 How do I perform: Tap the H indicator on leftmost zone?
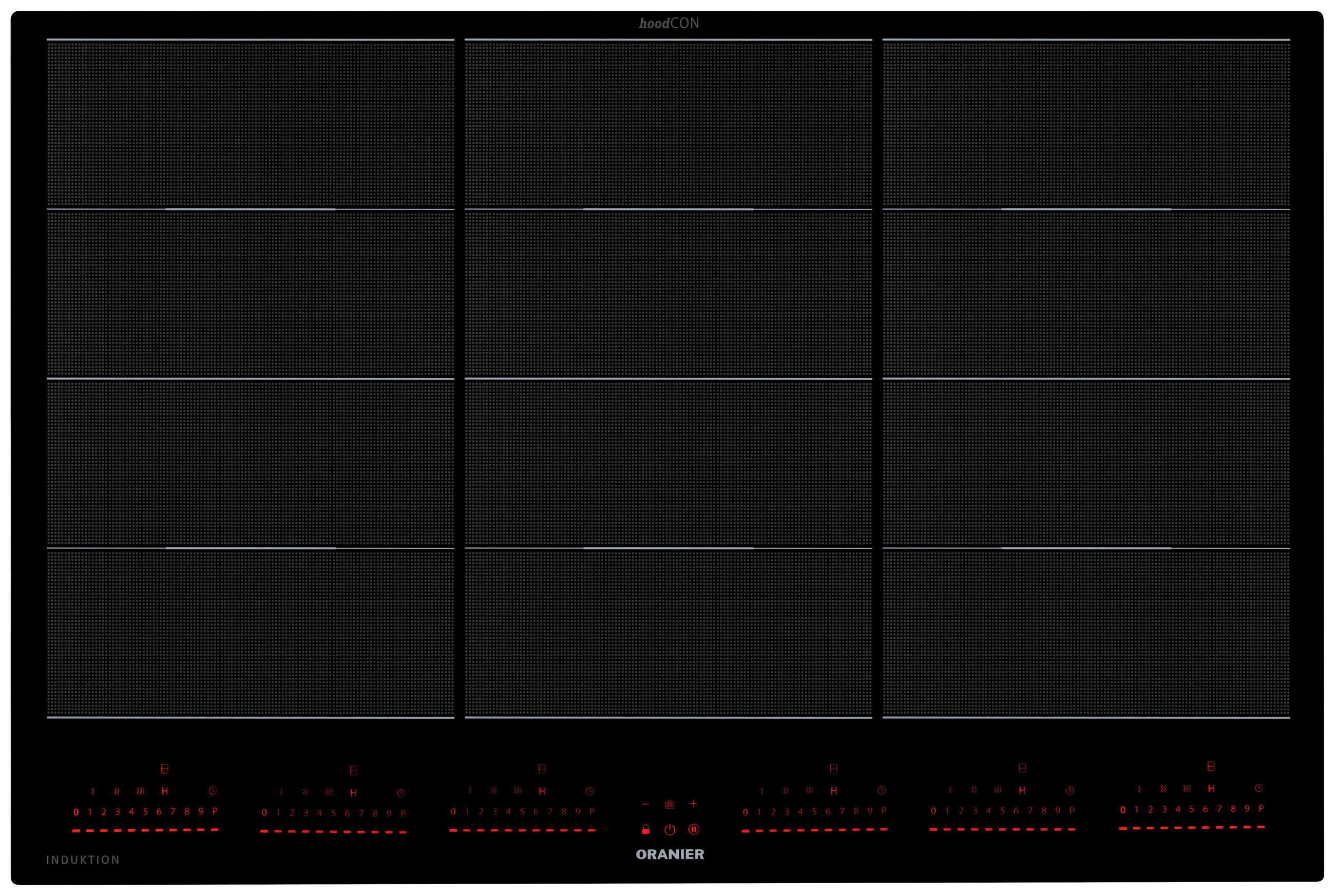[x=164, y=791]
